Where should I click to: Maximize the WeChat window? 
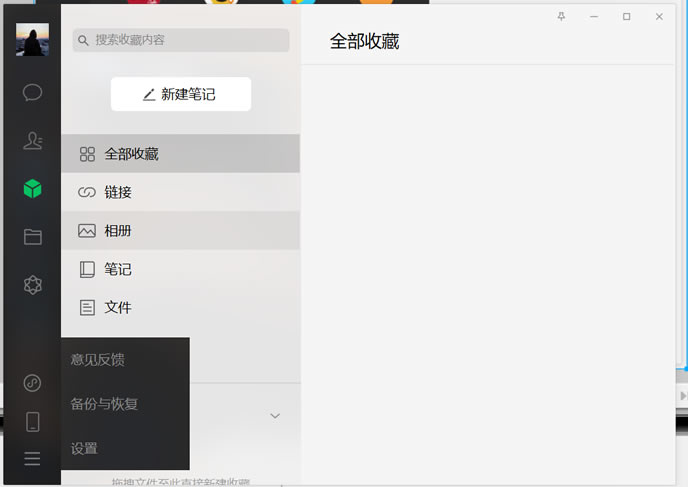pos(627,17)
